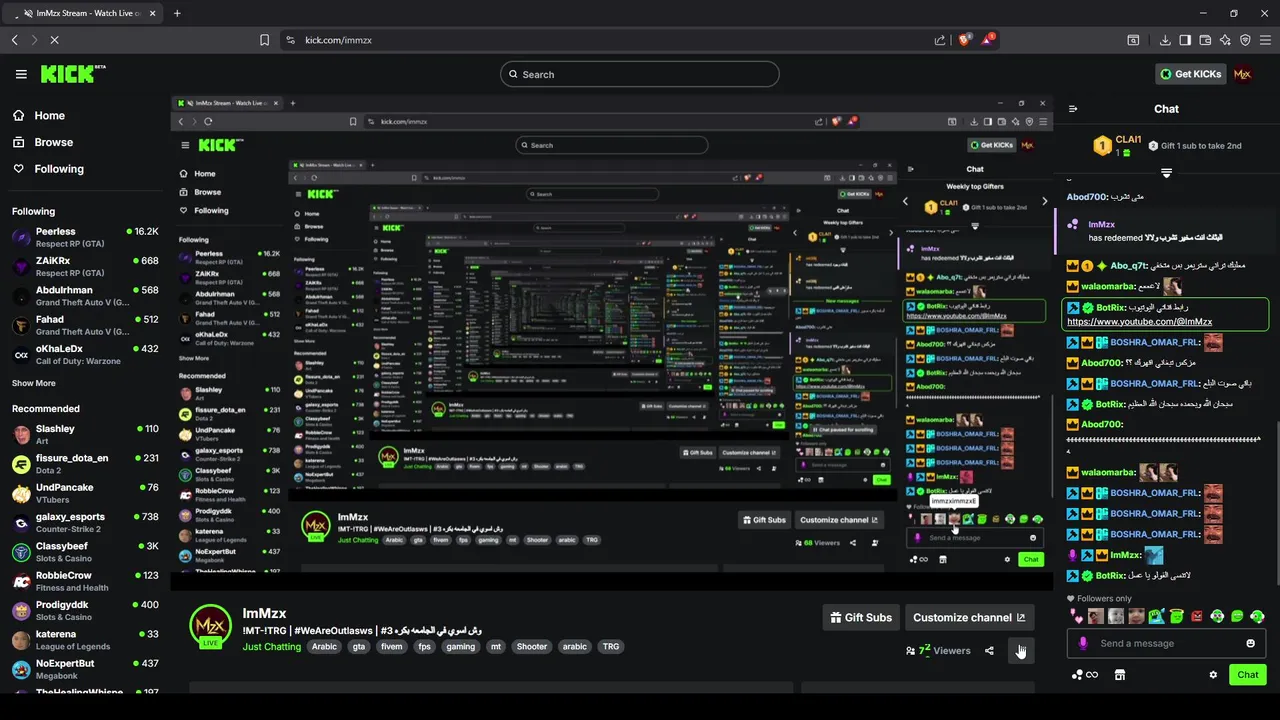Image resolution: width=1280 pixels, height=720 pixels.
Task: Click the Get KICKs button
Action: pos(1189,74)
